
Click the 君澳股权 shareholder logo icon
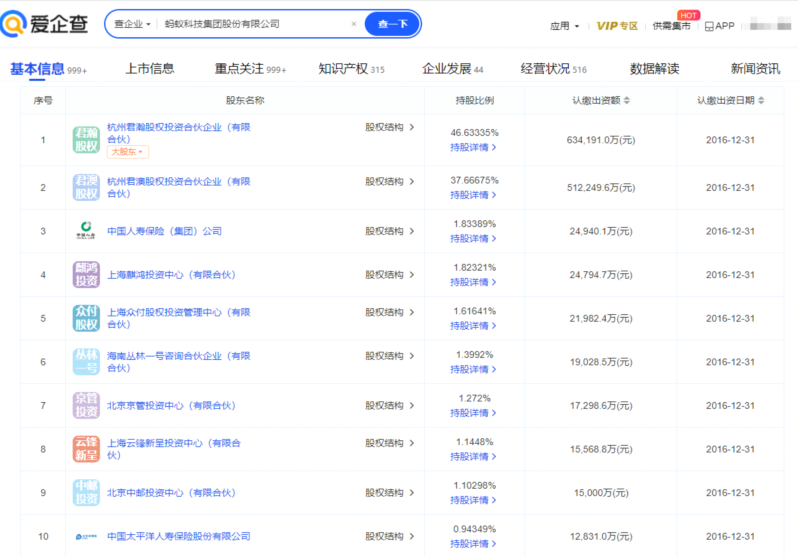pos(86,187)
